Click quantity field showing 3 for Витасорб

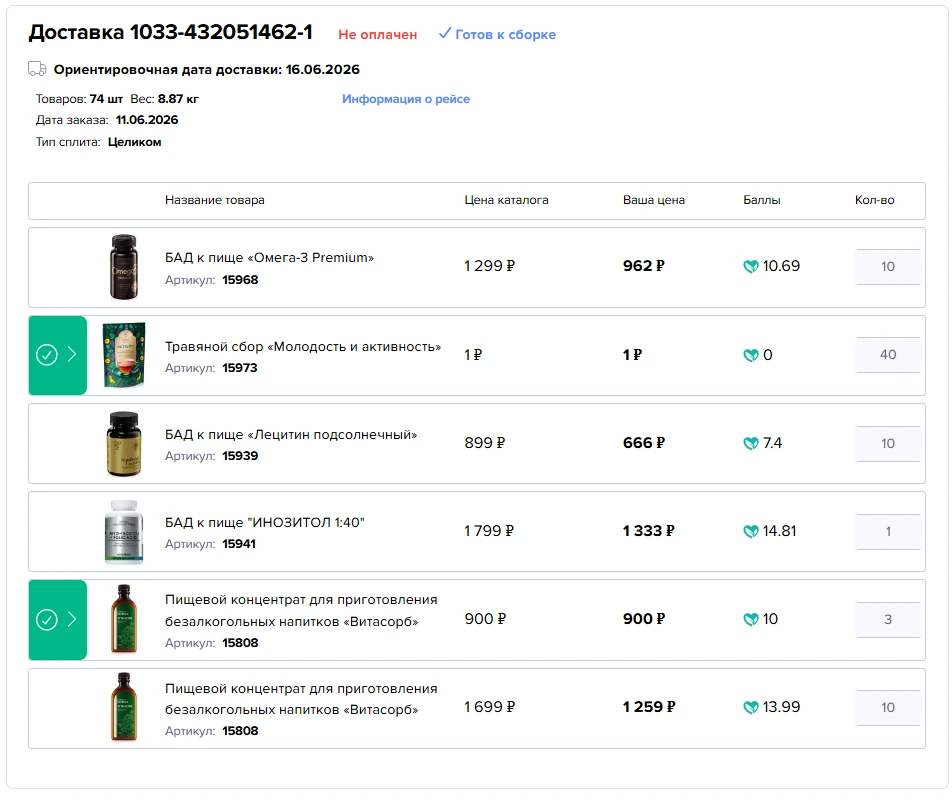[888, 619]
